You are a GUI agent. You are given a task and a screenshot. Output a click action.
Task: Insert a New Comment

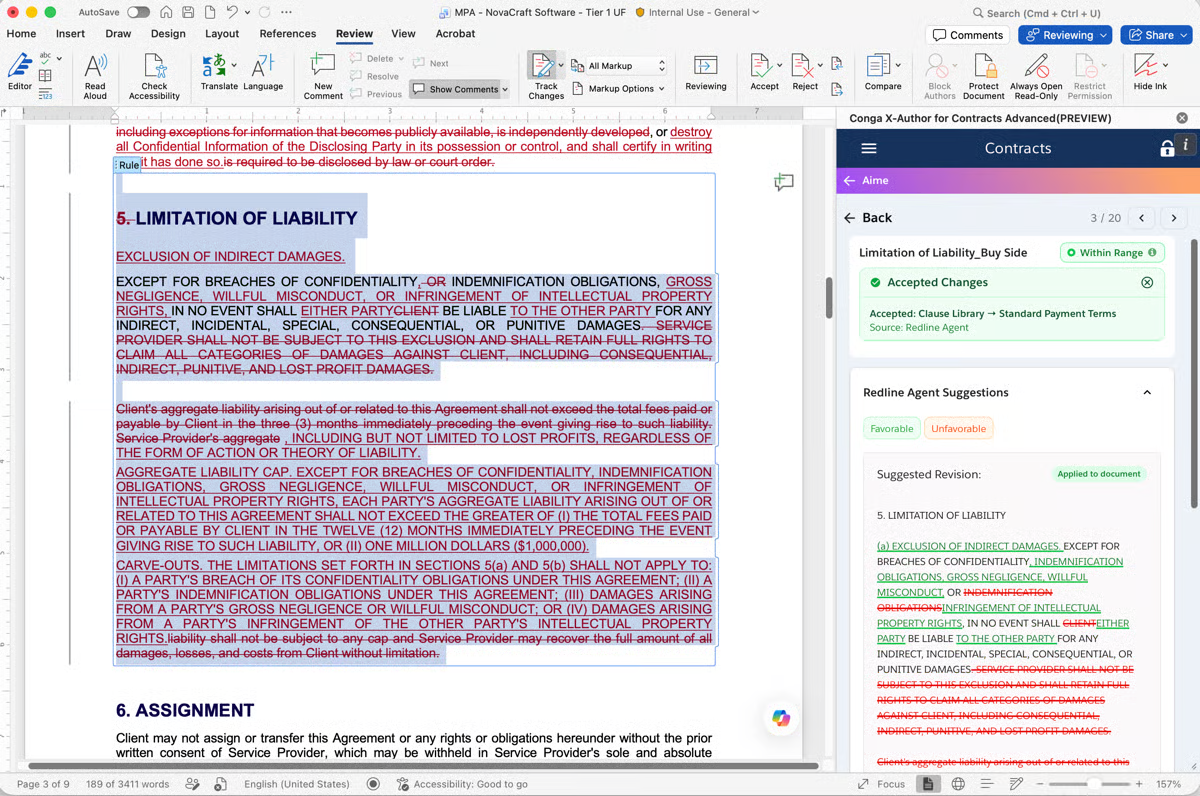pyautogui.click(x=323, y=76)
